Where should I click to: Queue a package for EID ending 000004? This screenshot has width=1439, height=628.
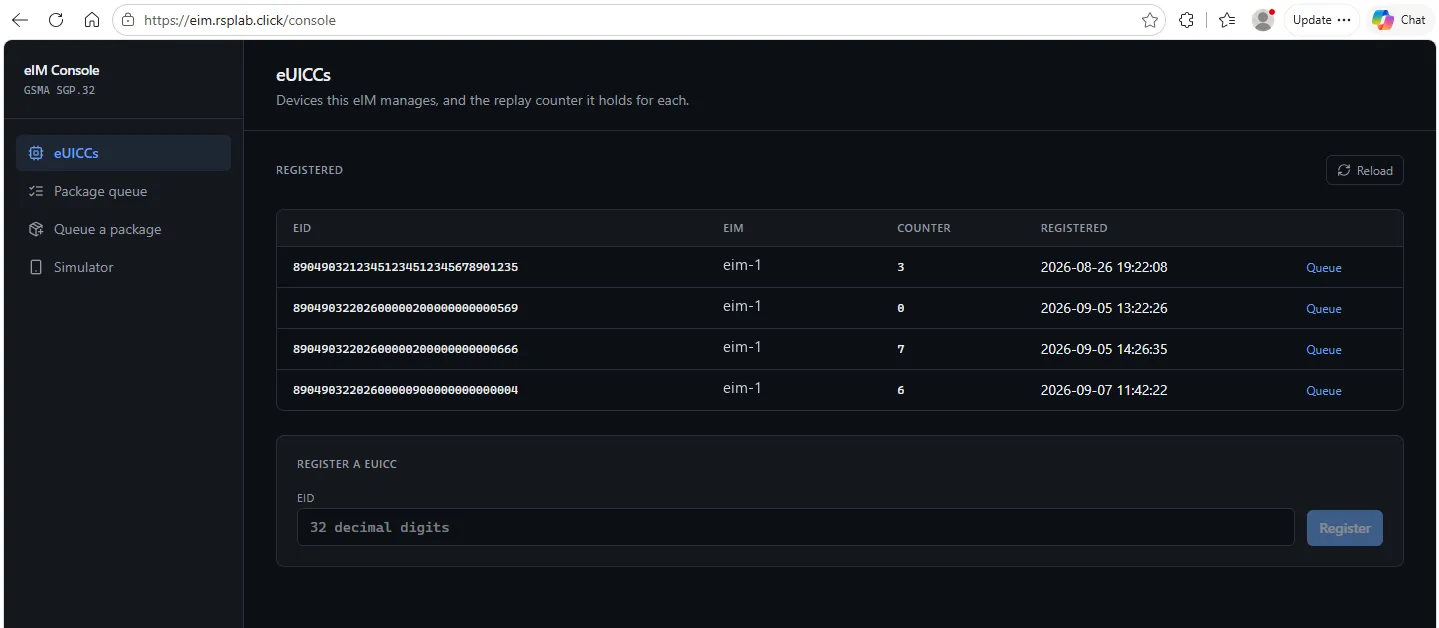click(1323, 391)
